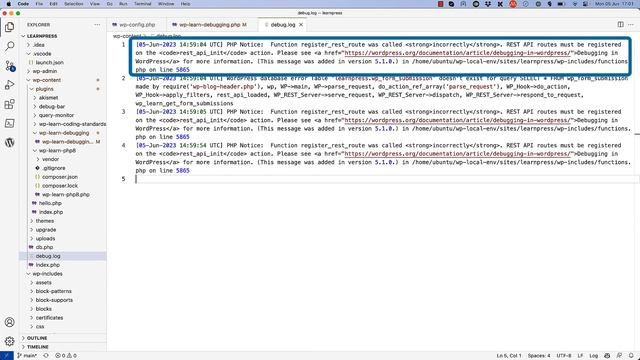Open the Apple menu
This screenshot has width=640, height=360.
click(x=8, y=4)
